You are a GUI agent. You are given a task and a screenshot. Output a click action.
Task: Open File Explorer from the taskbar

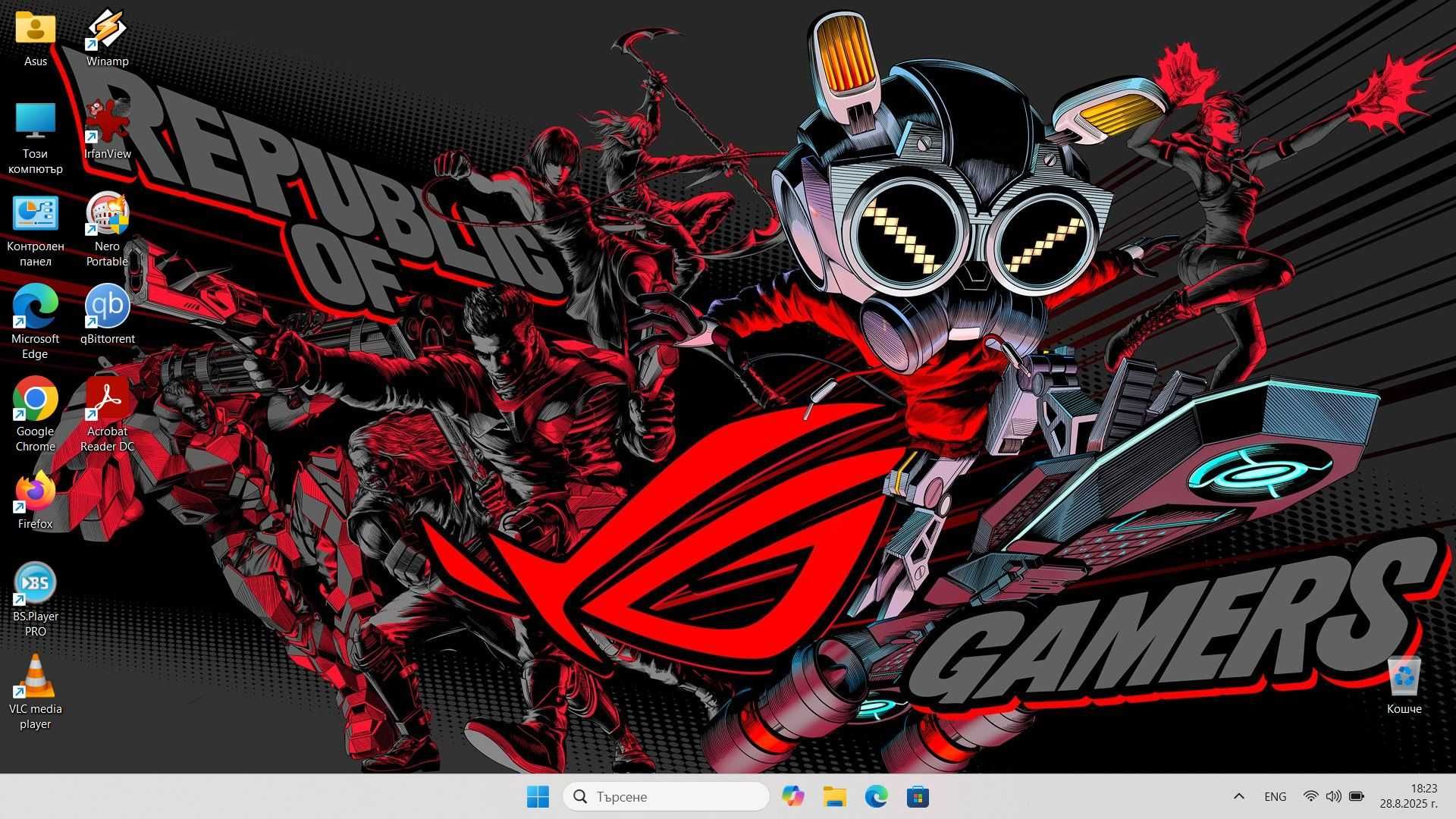pyautogui.click(x=834, y=796)
